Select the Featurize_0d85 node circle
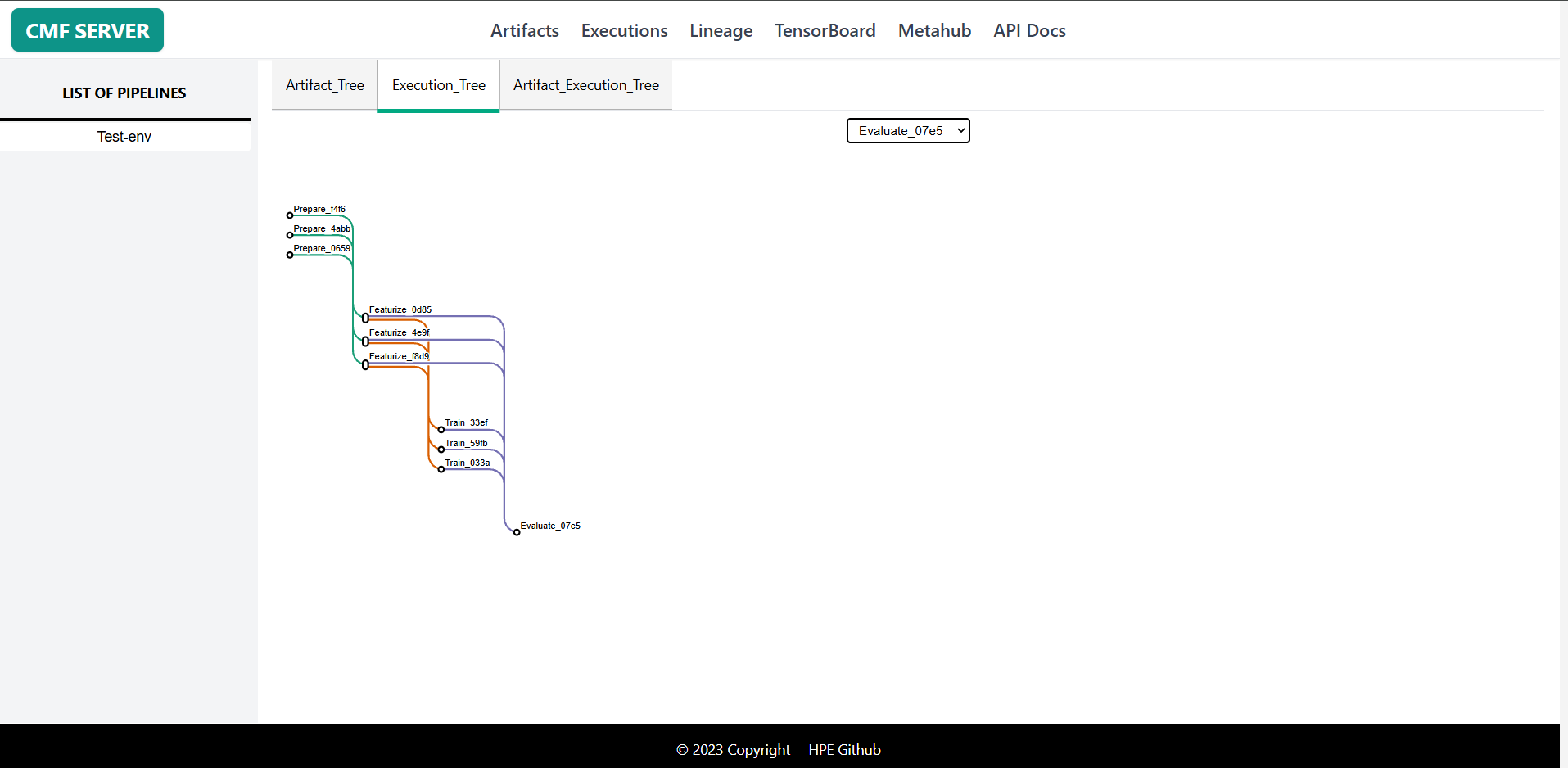 point(365,317)
